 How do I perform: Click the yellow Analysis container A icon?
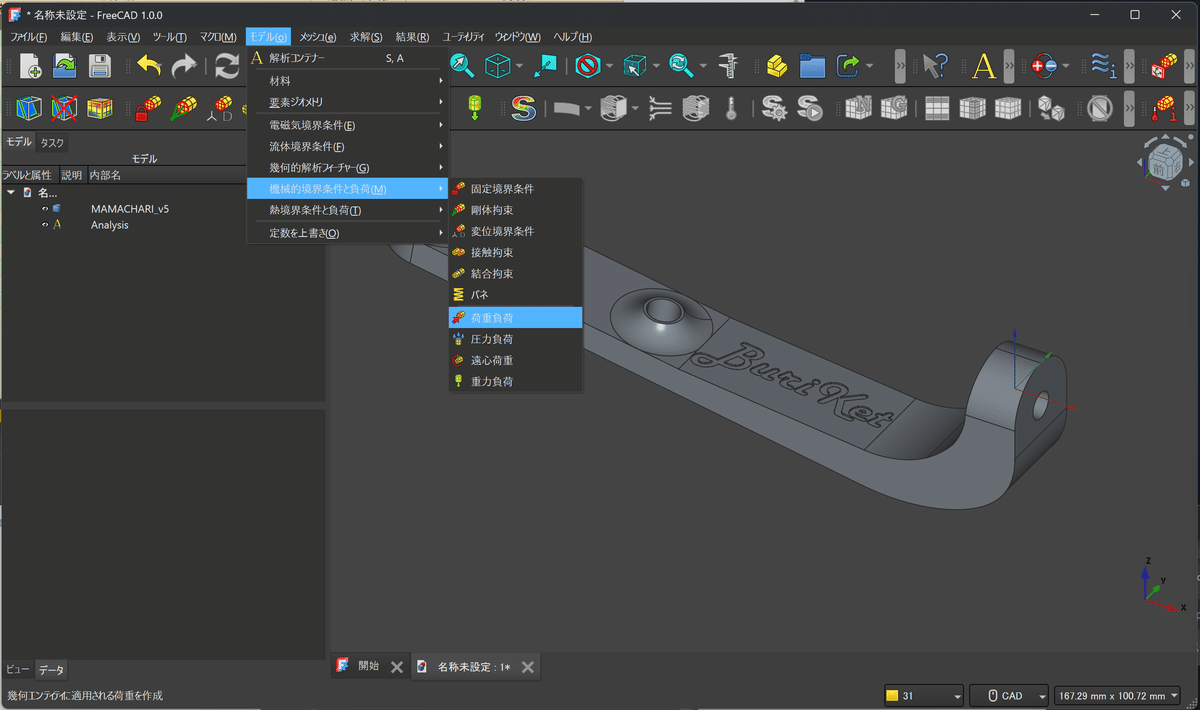[984, 66]
